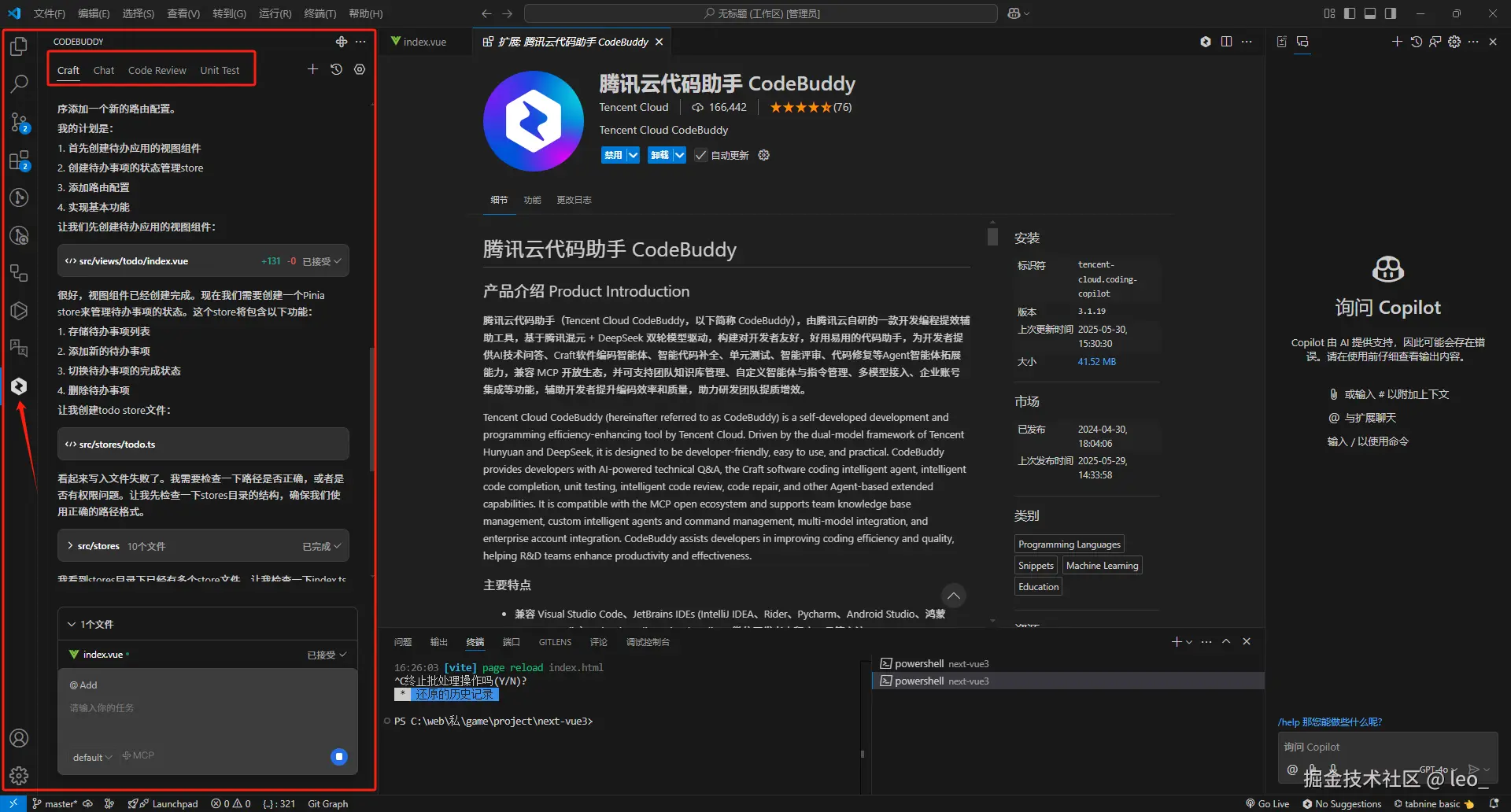This screenshot has width=1511, height=812.
Task: Select the index.vue editor tab
Action: (x=425, y=42)
